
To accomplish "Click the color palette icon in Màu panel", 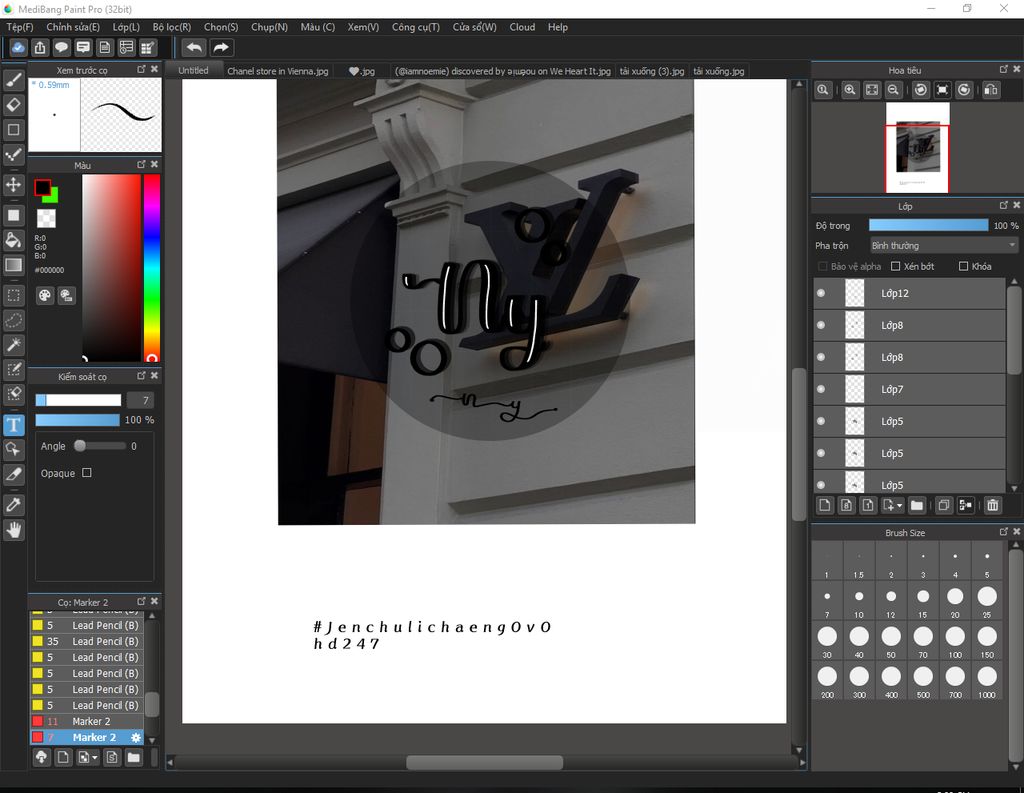I will click(x=44, y=295).
